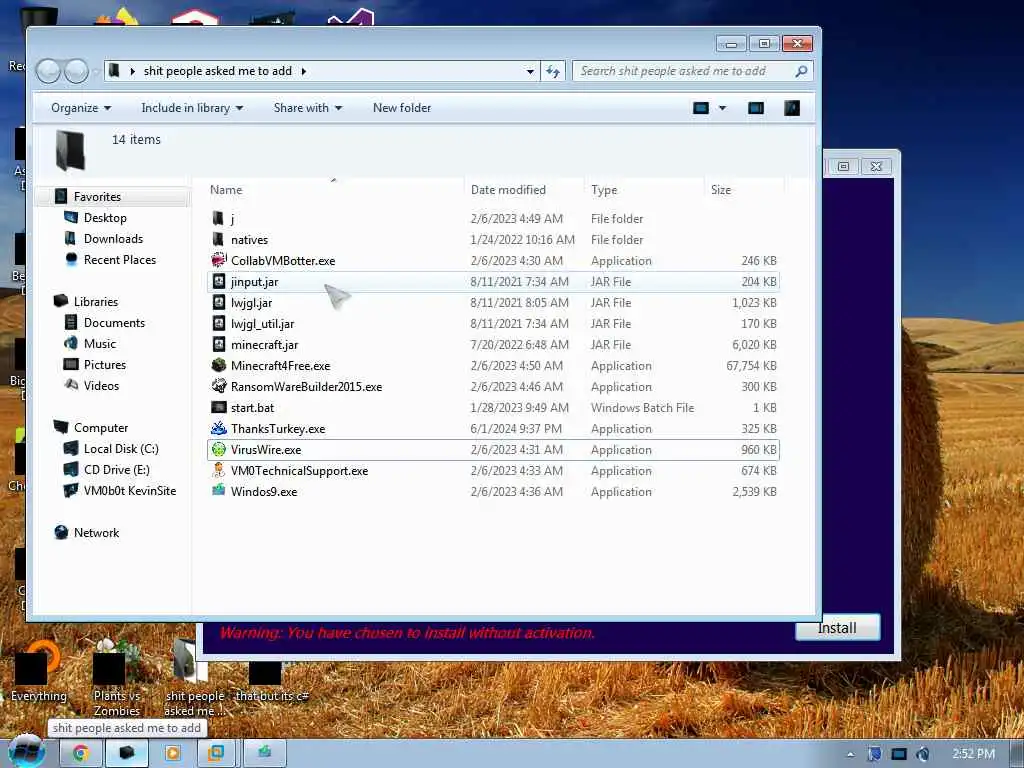Show hidden tray icons arrow

850,754
